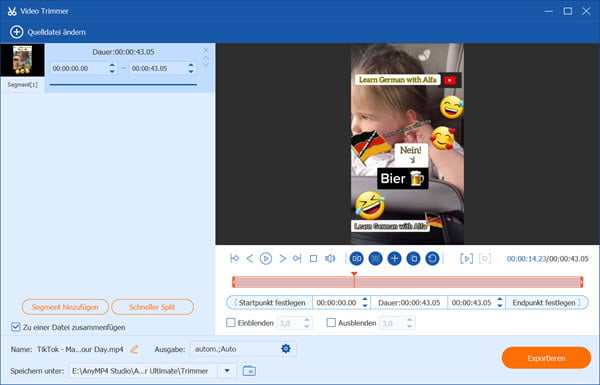
Task: Stop playback with the square stop icon
Action: (313, 259)
